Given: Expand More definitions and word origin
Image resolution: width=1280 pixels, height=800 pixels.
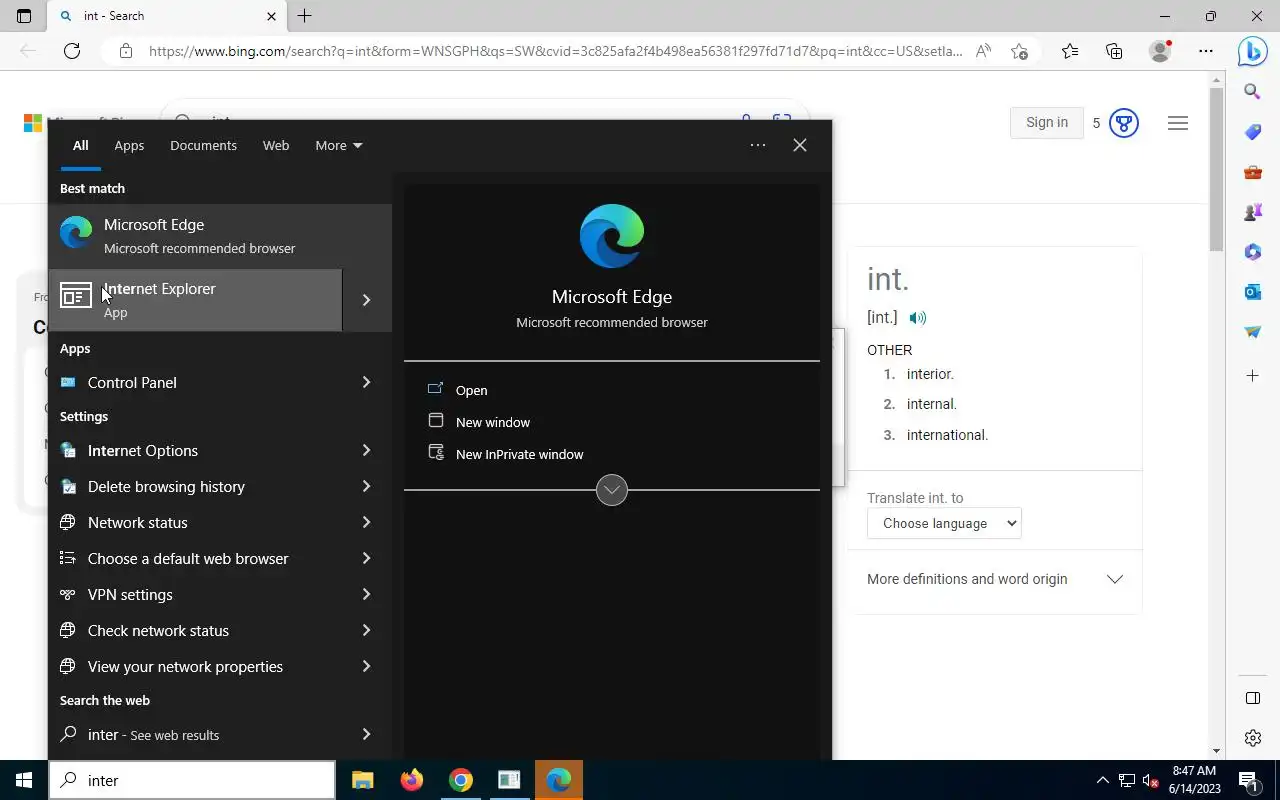Looking at the screenshot, I should pyautogui.click(x=995, y=579).
